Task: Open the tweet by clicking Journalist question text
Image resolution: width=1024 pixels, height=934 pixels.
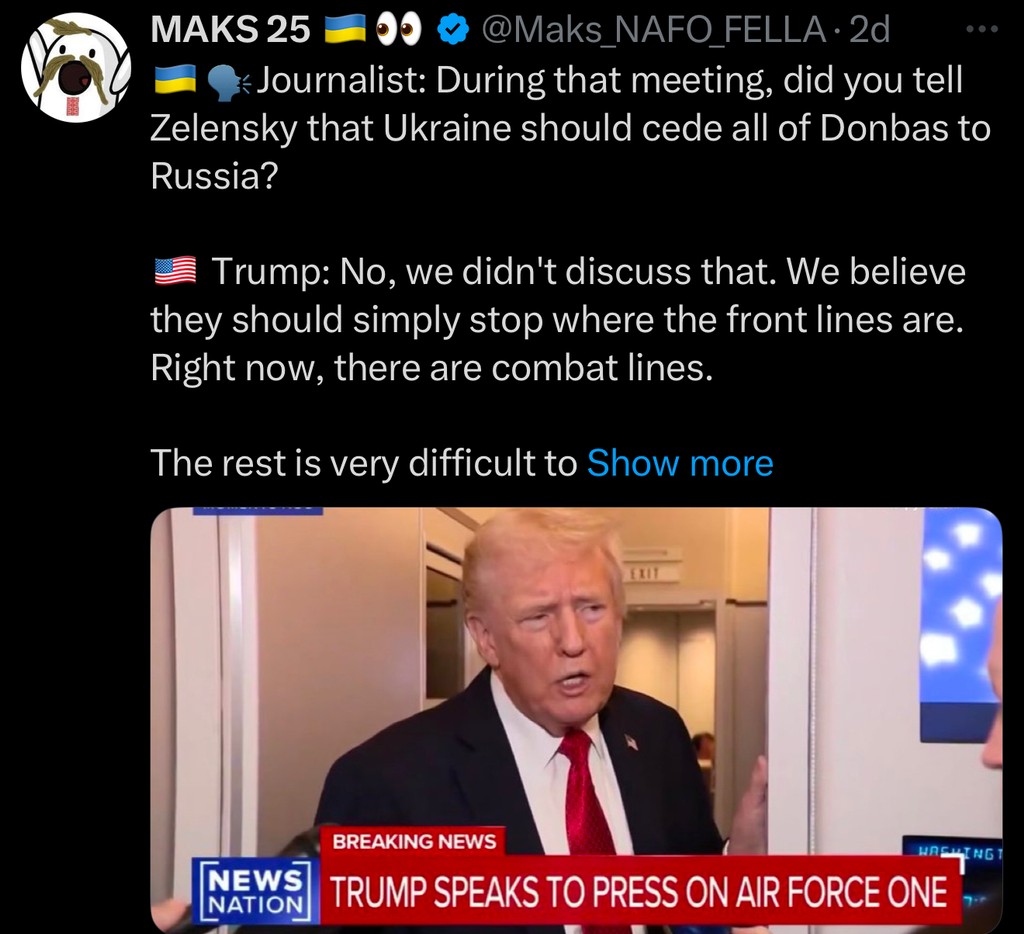Action: [570, 128]
